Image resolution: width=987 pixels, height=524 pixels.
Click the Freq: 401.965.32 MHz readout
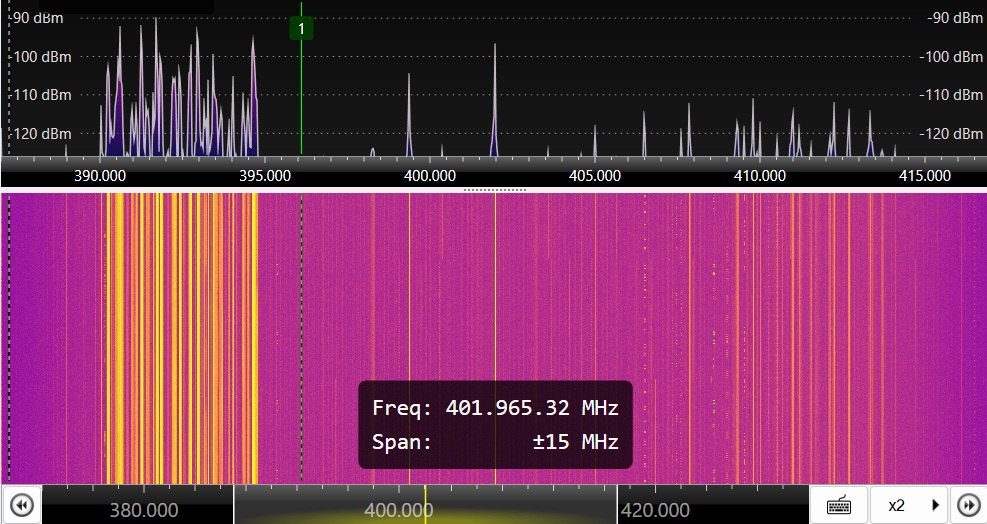pyautogui.click(x=495, y=408)
